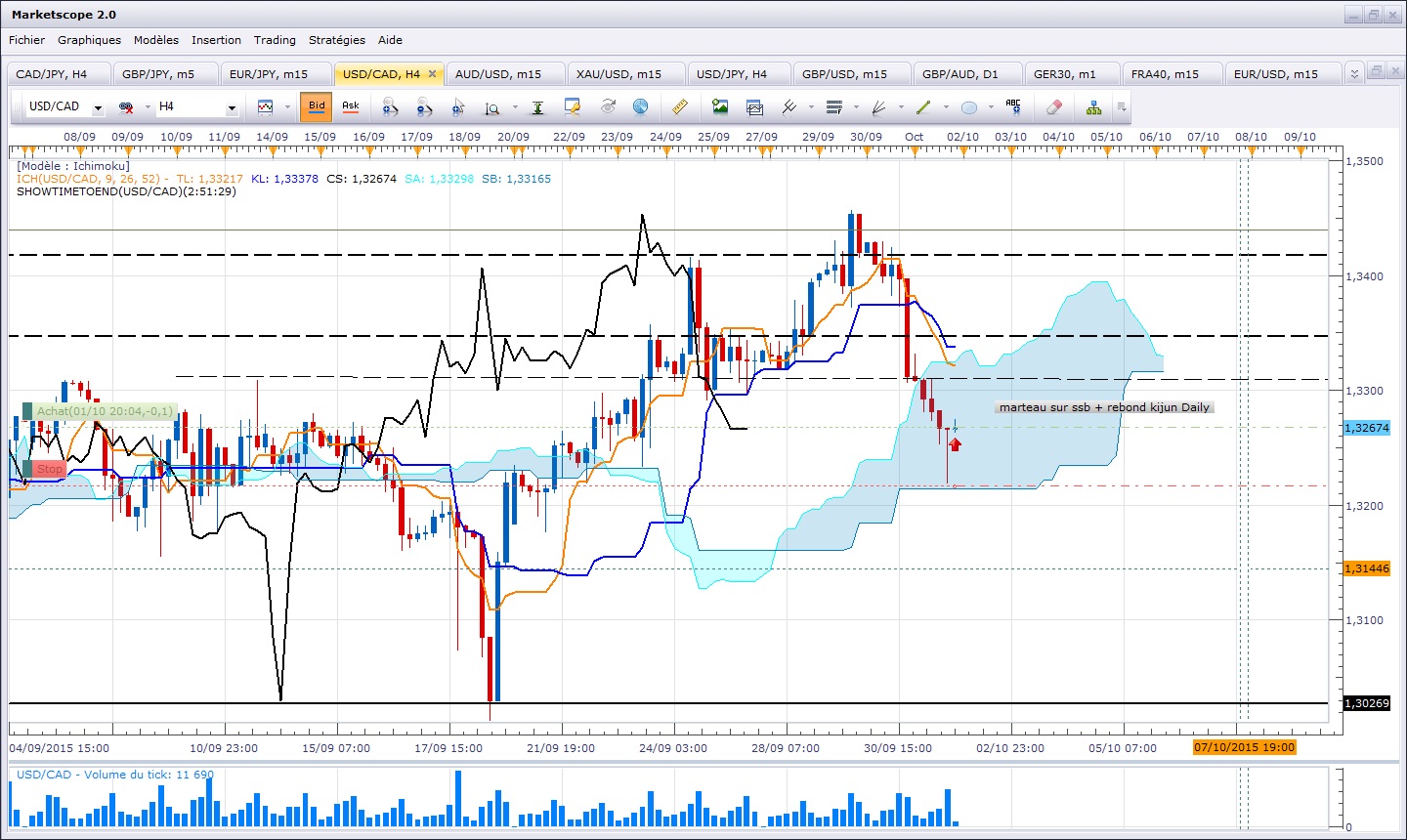
Task: Click the 1,32674 current price marker
Action: [1367, 428]
